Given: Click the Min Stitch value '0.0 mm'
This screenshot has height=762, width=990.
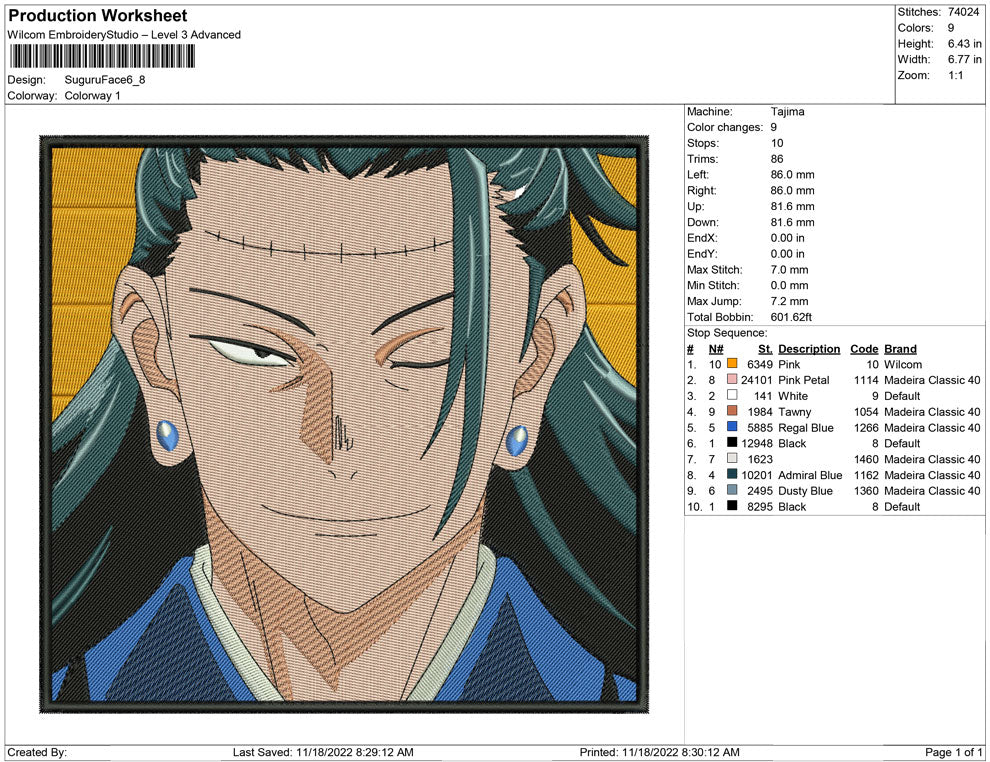Looking at the screenshot, I should click(x=789, y=285).
